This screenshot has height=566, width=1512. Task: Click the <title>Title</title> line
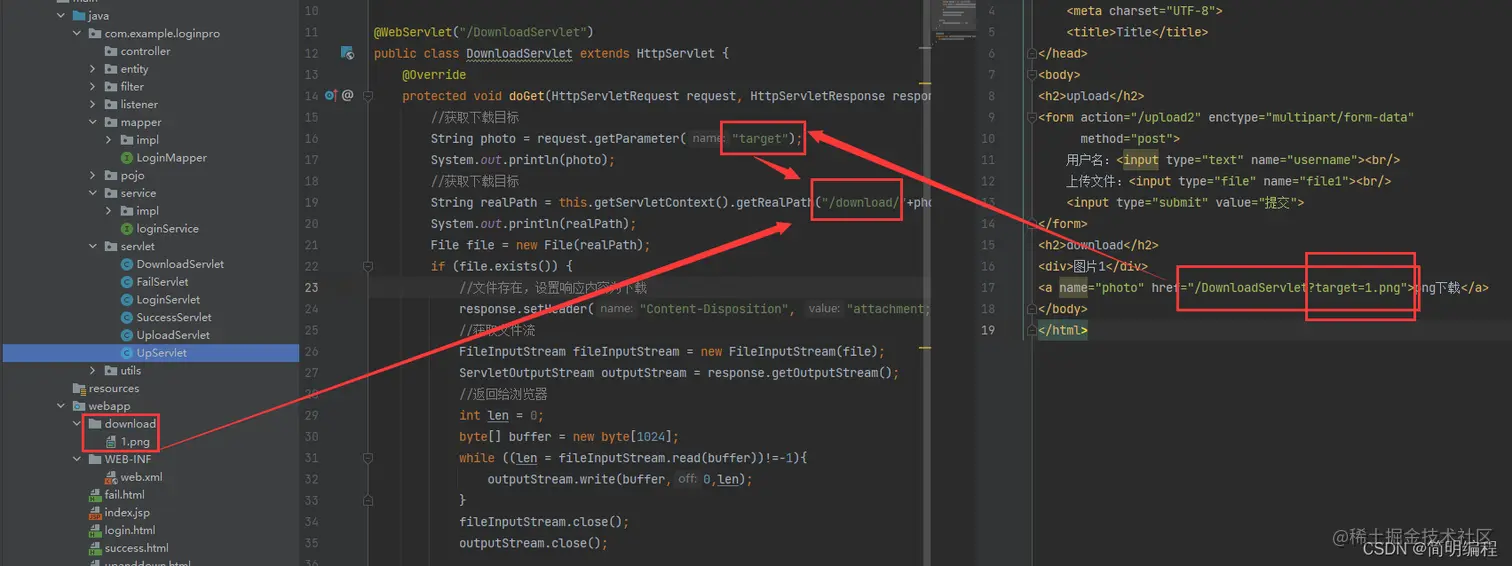[x=1137, y=32]
